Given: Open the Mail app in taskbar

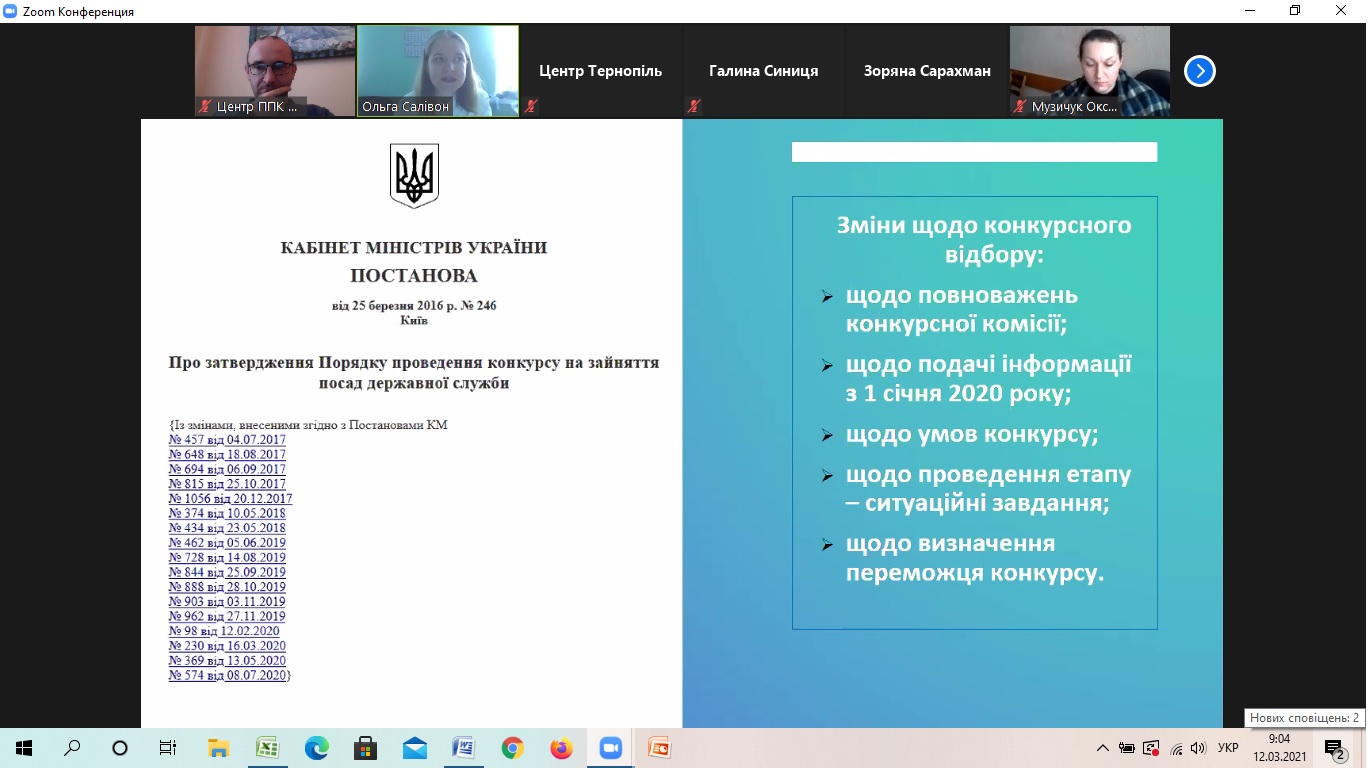Looking at the screenshot, I should click(414, 748).
